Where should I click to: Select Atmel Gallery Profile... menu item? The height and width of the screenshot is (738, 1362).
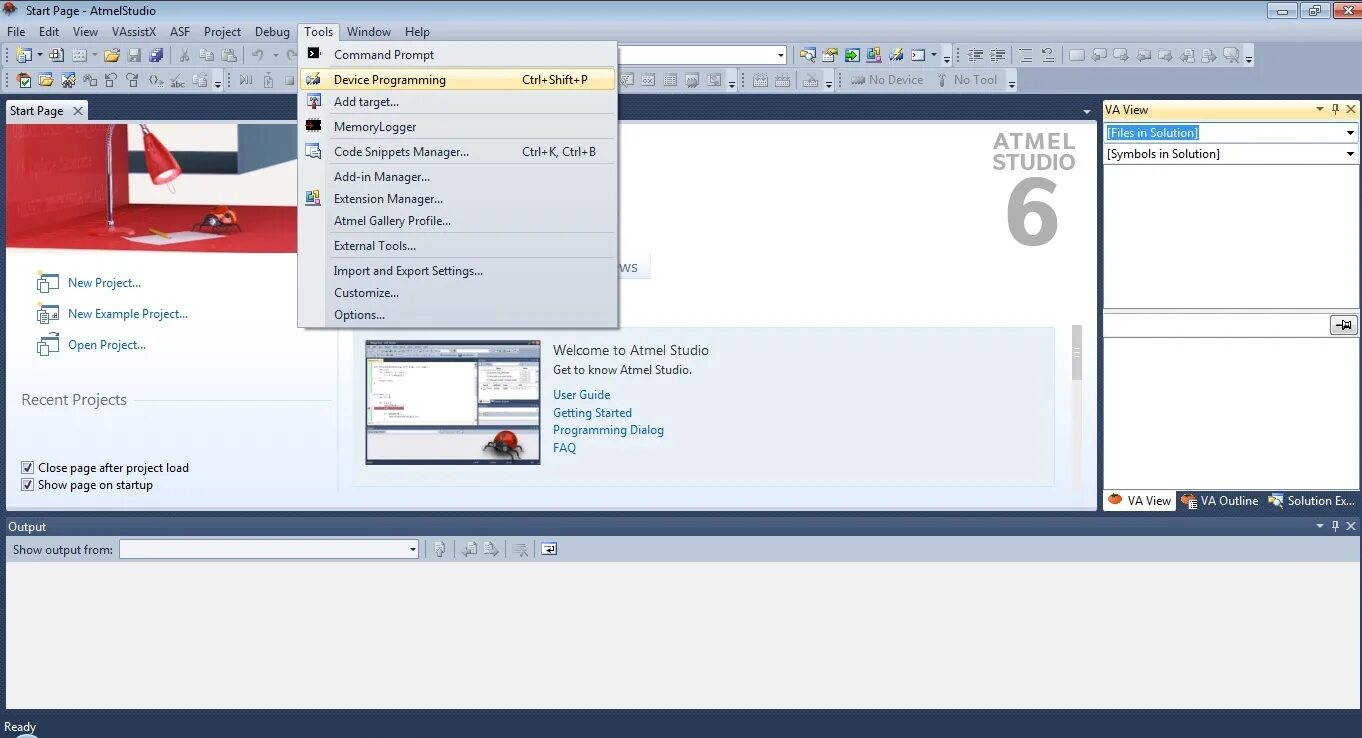coord(458,220)
